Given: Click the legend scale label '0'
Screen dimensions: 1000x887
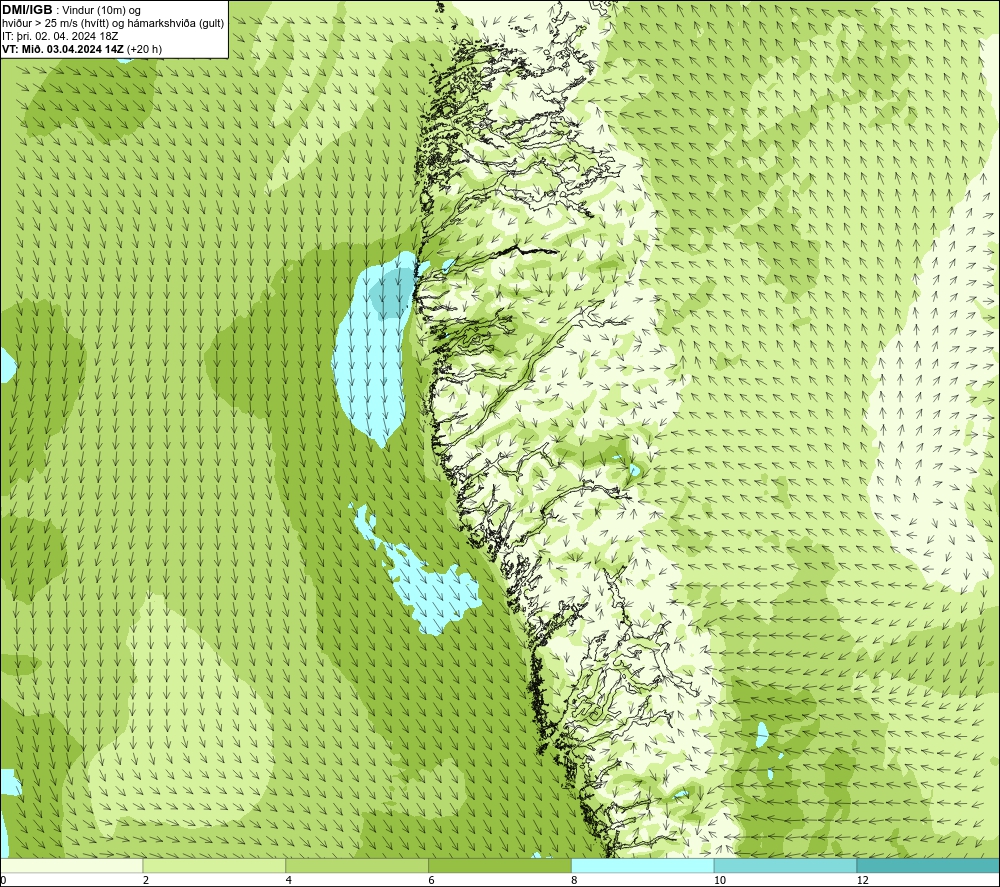Looking at the screenshot, I should tap(3, 880).
